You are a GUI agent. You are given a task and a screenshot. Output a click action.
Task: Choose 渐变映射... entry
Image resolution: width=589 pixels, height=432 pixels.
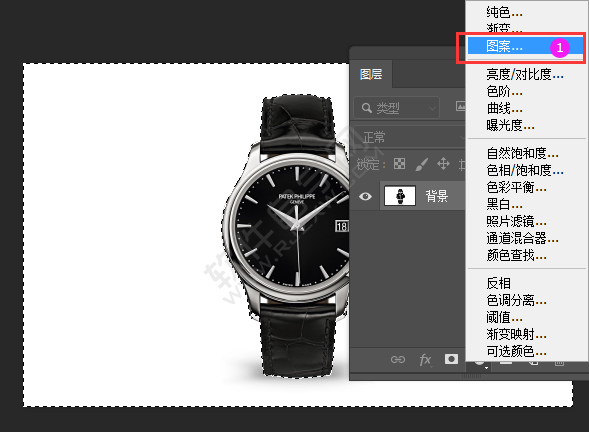click(516, 334)
